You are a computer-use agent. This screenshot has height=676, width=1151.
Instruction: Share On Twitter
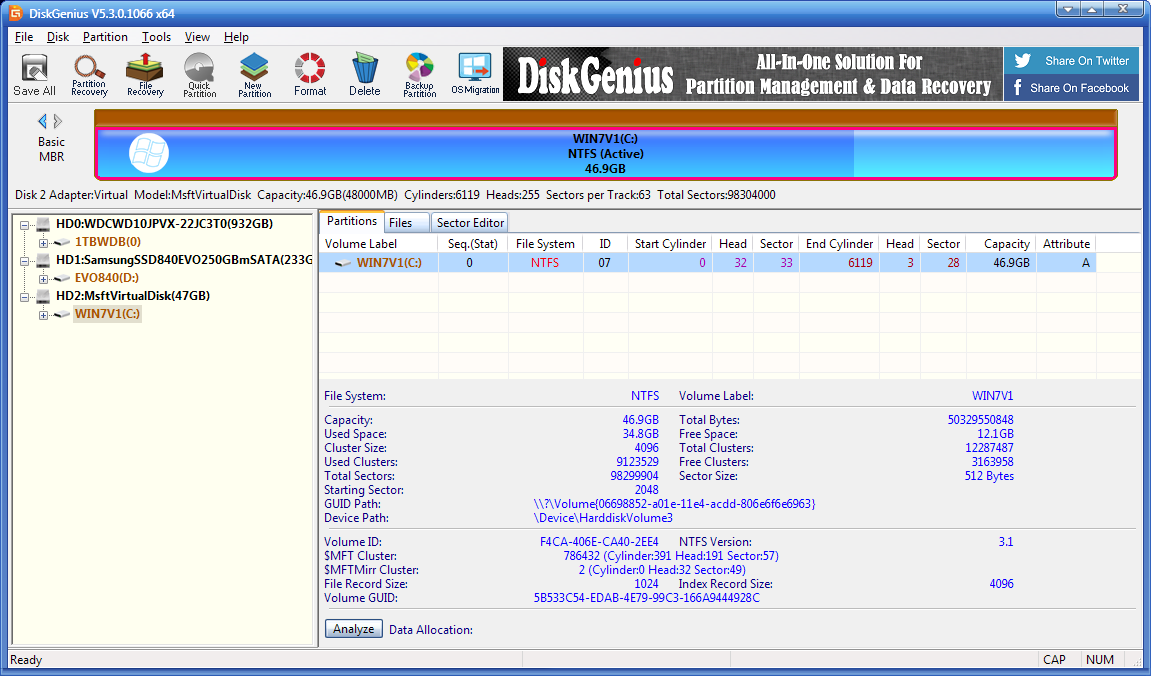coord(1070,60)
